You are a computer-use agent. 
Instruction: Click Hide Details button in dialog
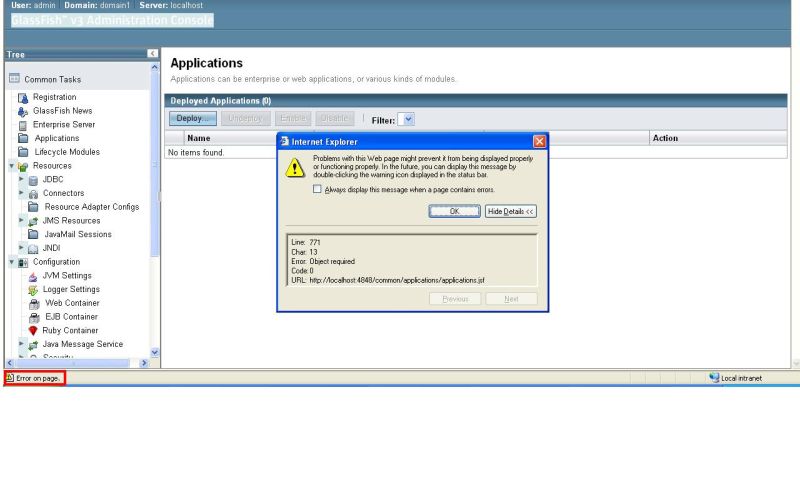(511, 211)
